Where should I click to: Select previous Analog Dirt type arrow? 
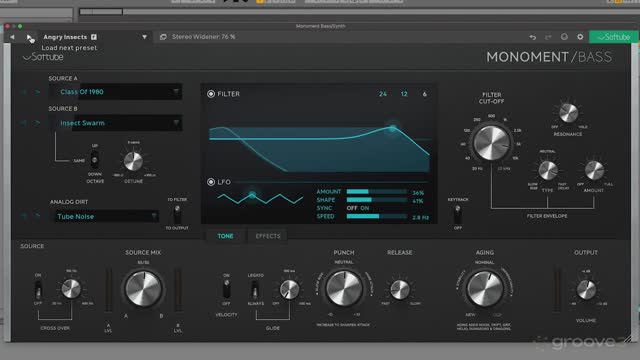click(x=24, y=216)
